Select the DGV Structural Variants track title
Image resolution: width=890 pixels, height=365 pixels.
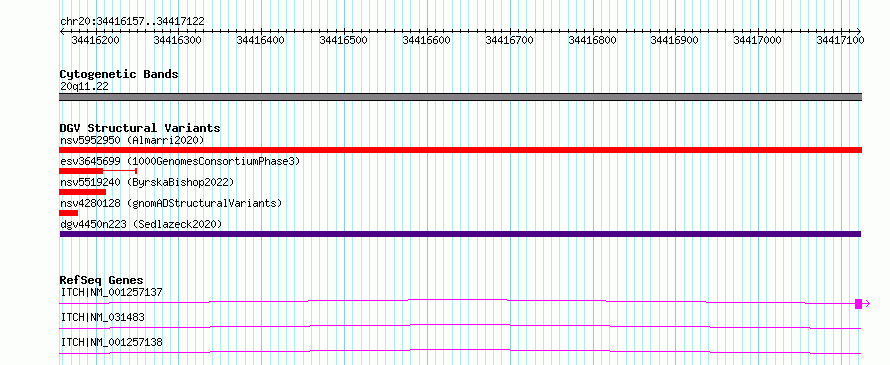[140, 128]
